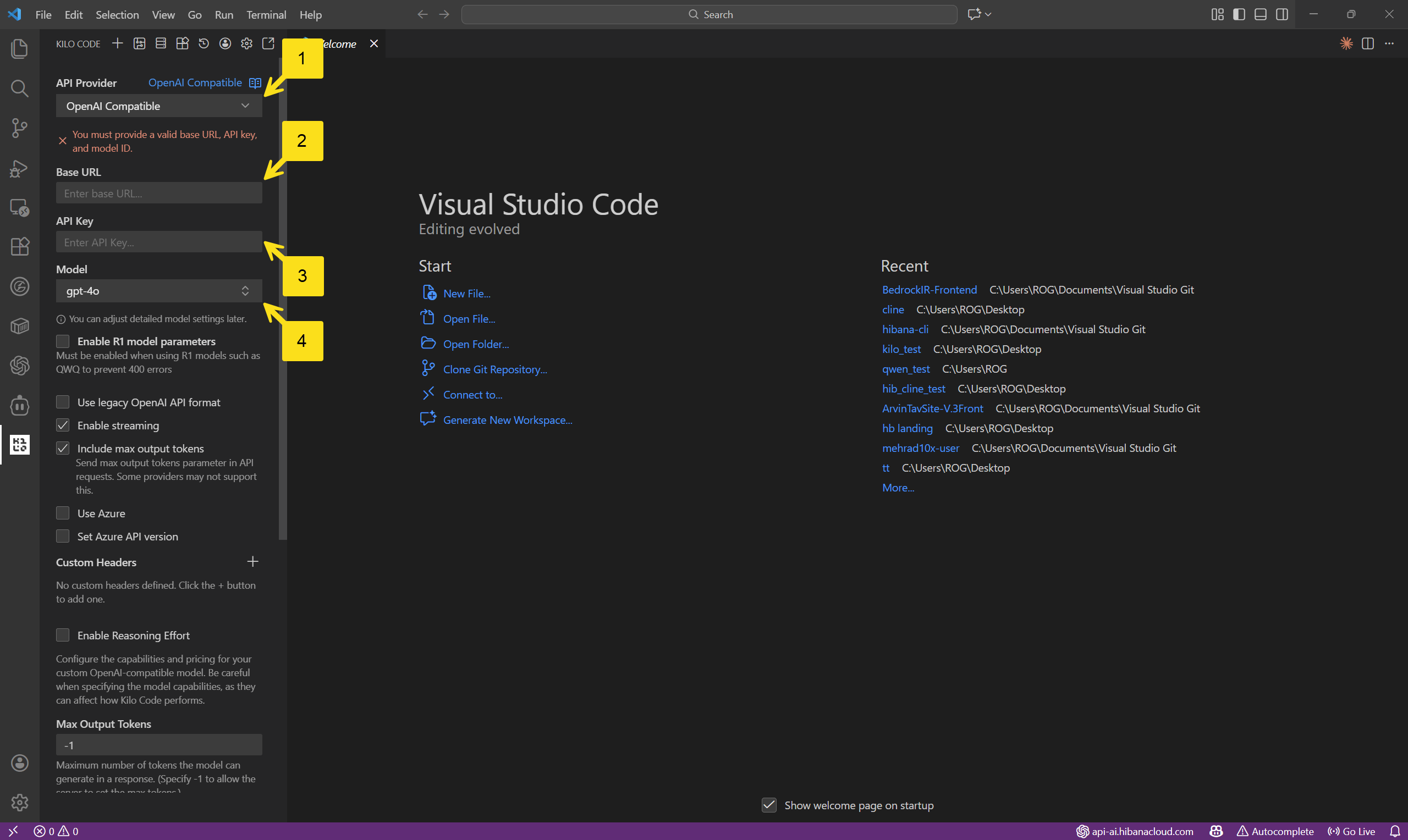Add a custom header with plus button
This screenshot has height=840, width=1408.
[x=252, y=561]
